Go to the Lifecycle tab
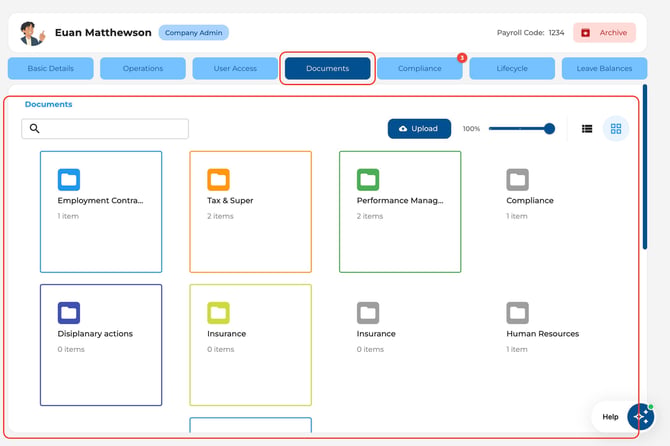This screenshot has height=446, width=670. coord(512,68)
